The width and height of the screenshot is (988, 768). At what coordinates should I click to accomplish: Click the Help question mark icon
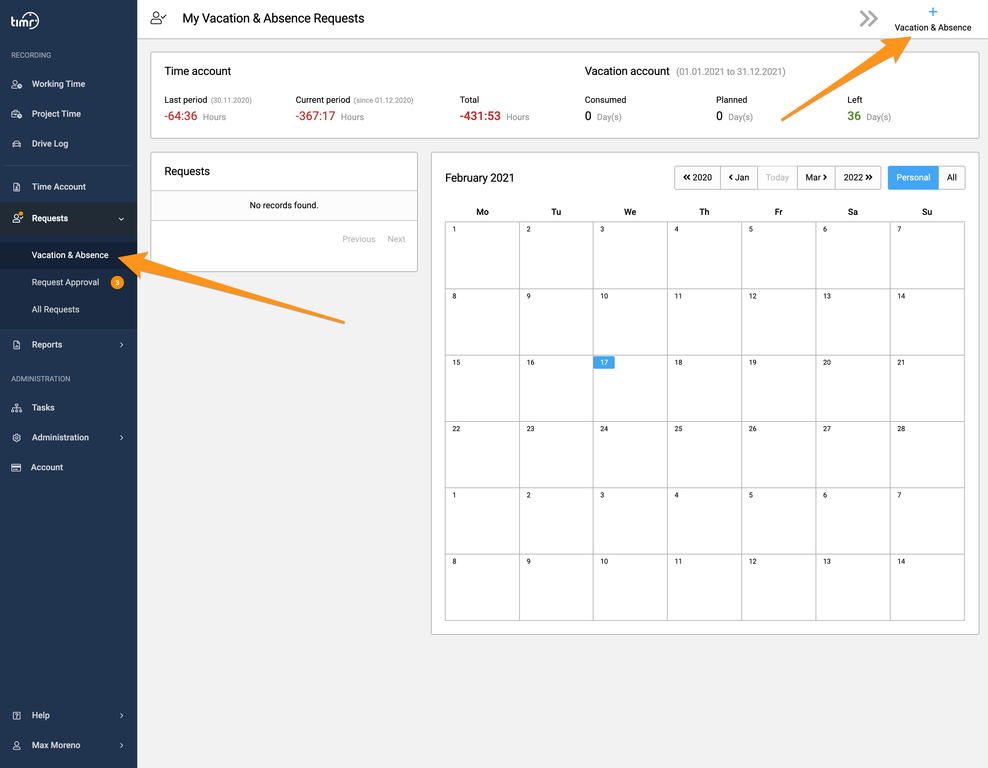(x=17, y=715)
